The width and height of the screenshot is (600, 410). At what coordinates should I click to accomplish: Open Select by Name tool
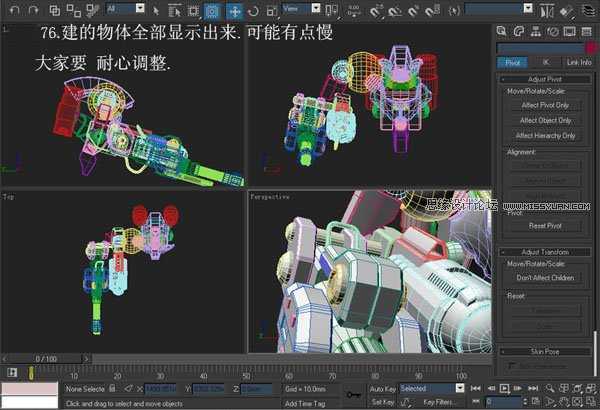tap(174, 11)
